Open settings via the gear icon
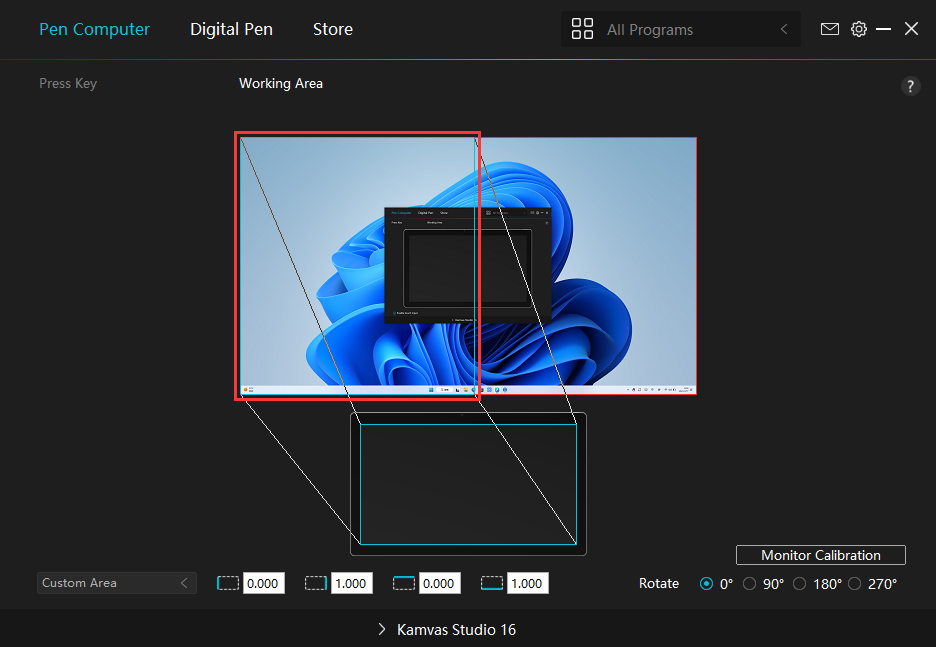Screen dimensions: 936x647 [858, 29]
